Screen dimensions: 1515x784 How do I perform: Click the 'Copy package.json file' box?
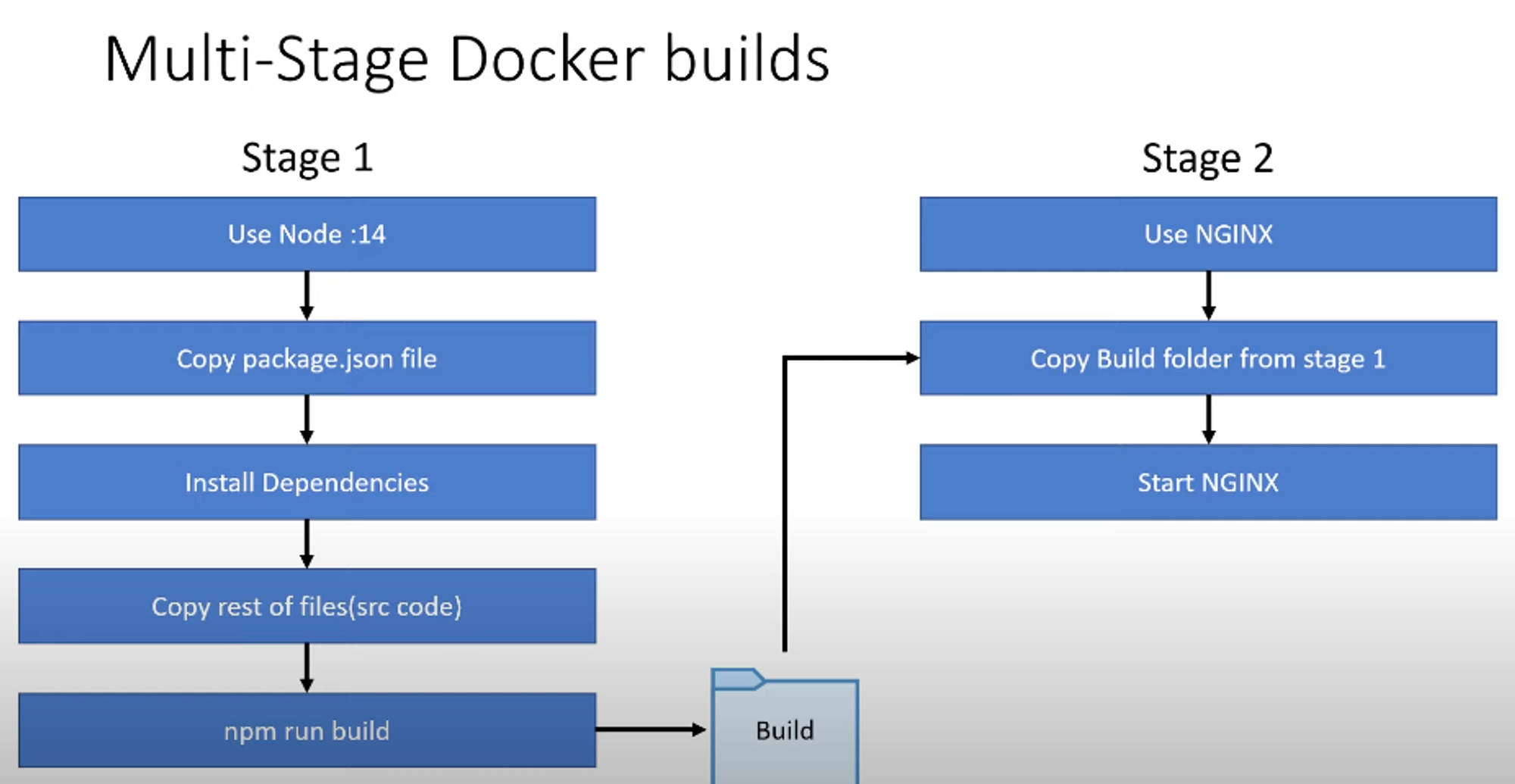(x=307, y=358)
